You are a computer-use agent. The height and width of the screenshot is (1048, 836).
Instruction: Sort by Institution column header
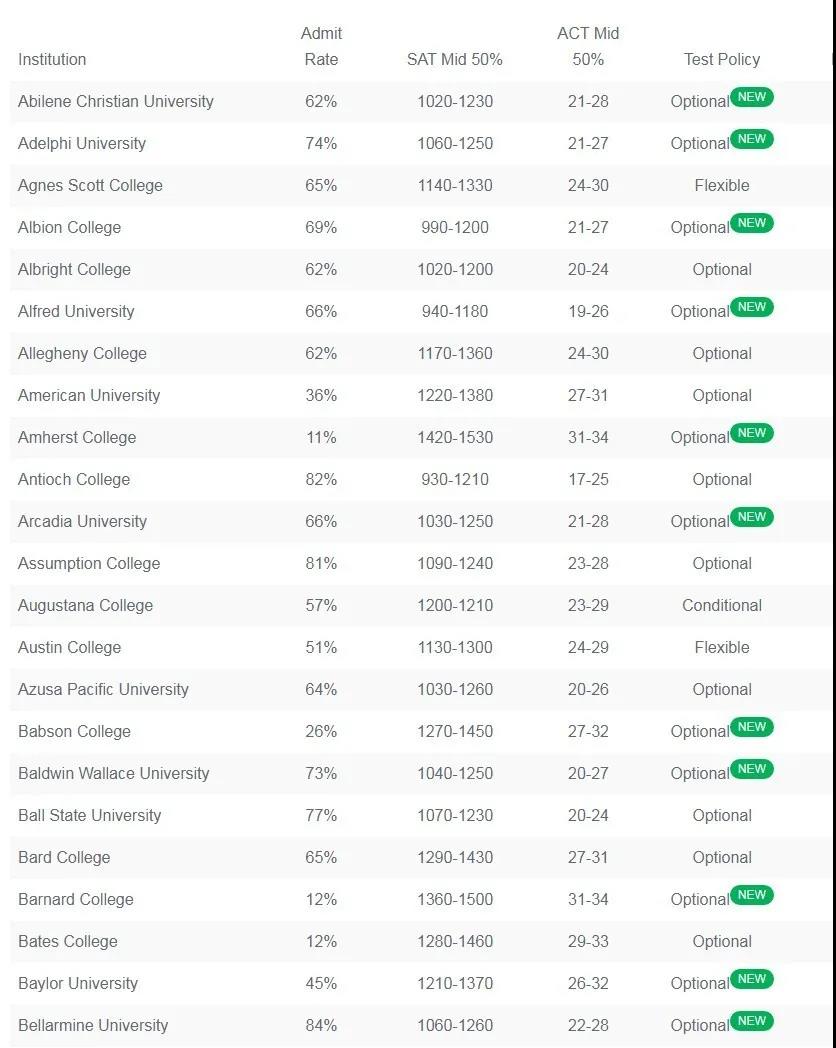point(52,59)
